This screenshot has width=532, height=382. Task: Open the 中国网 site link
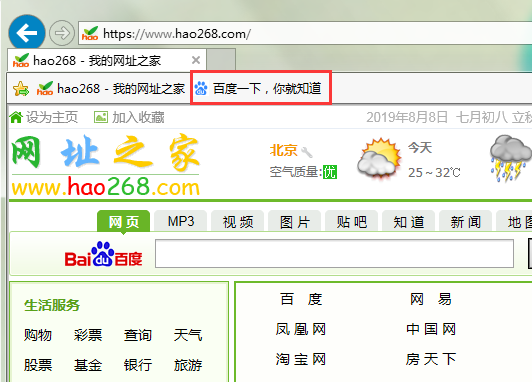(431, 329)
